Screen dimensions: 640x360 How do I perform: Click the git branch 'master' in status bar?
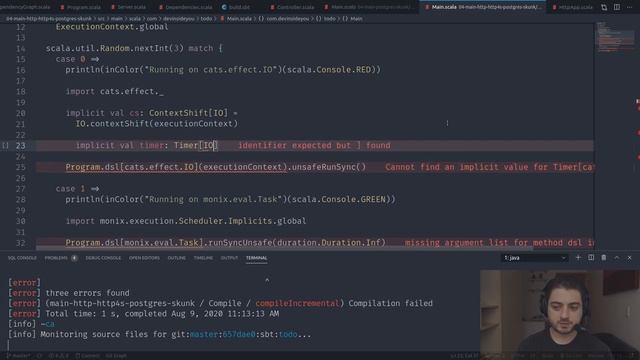(19, 356)
